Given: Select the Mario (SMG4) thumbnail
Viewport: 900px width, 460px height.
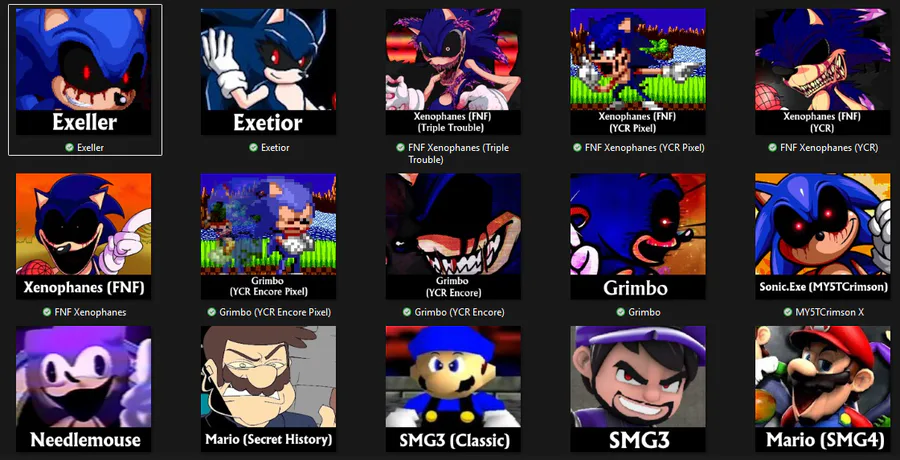Looking at the screenshot, I should pos(823,389).
